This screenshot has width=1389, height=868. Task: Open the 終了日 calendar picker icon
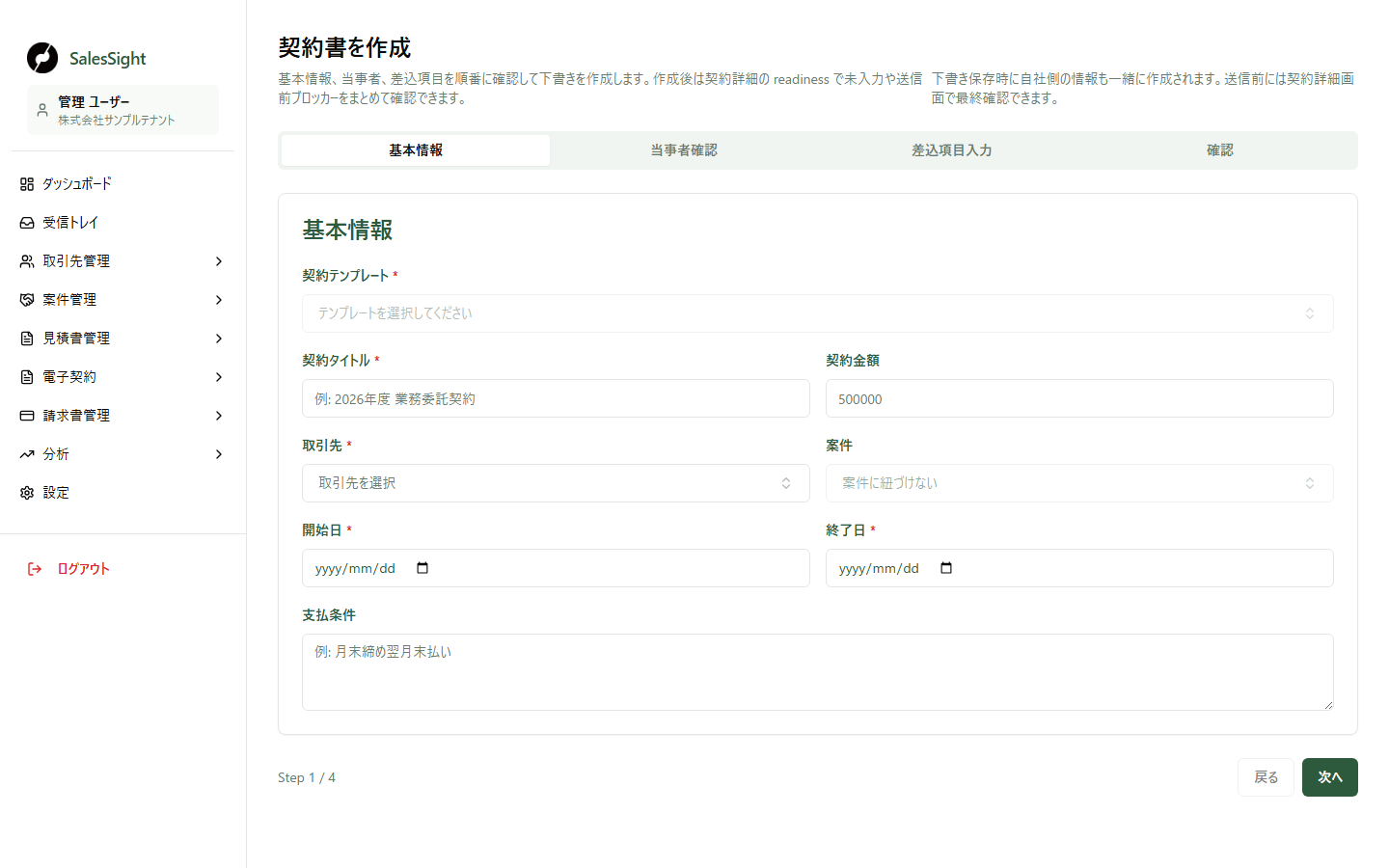click(x=946, y=568)
